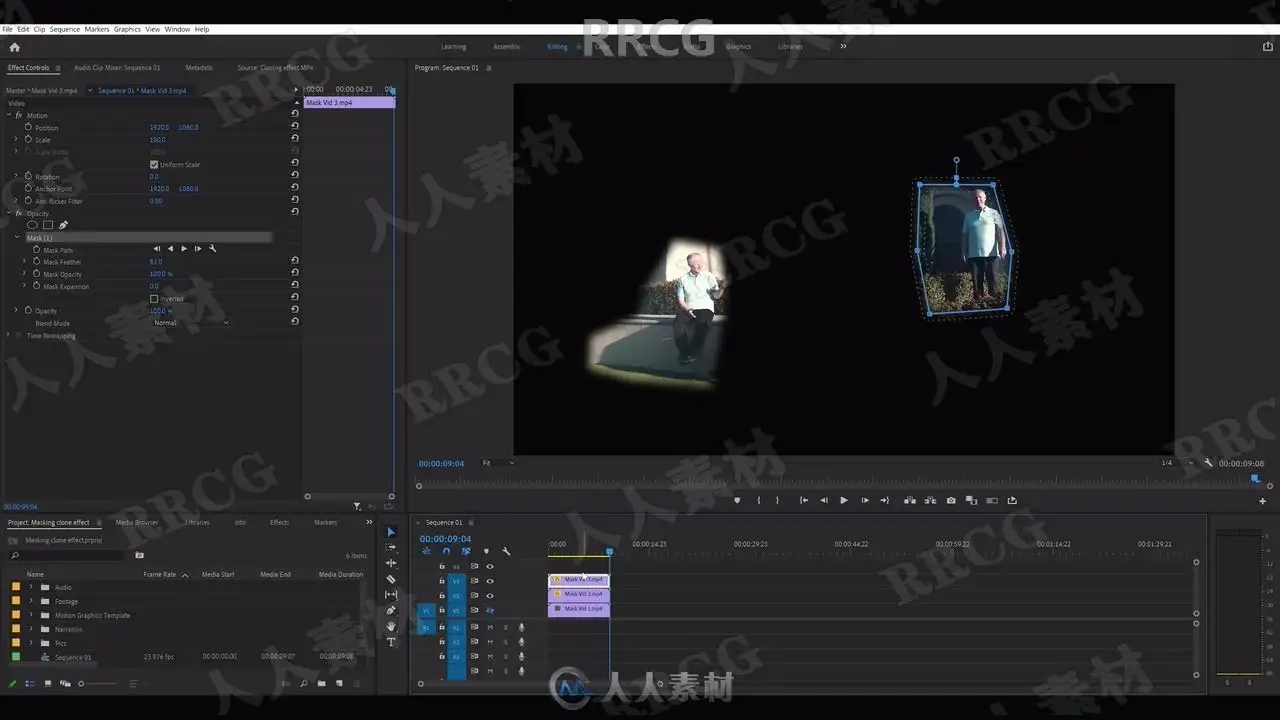Toggle the Uniform Scale checkbox
This screenshot has width=1280, height=720.
pos(154,164)
